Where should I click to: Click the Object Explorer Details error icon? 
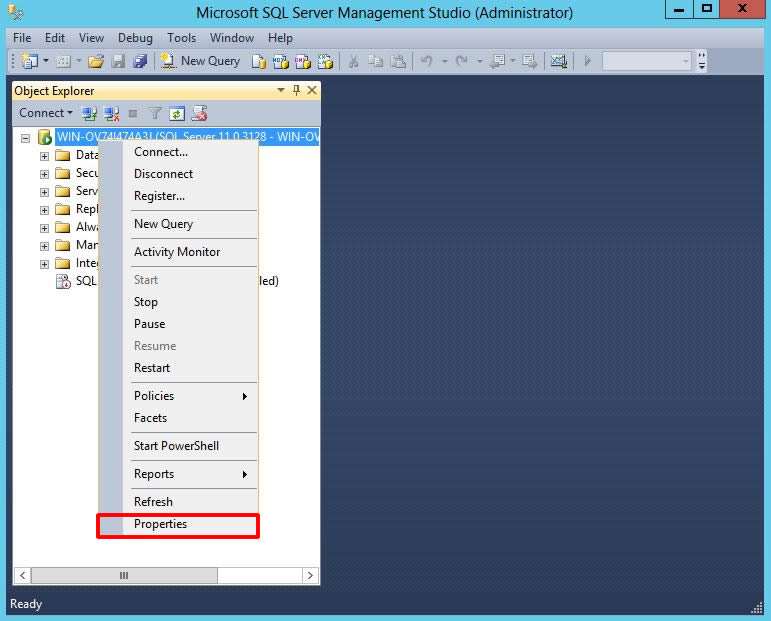(199, 114)
